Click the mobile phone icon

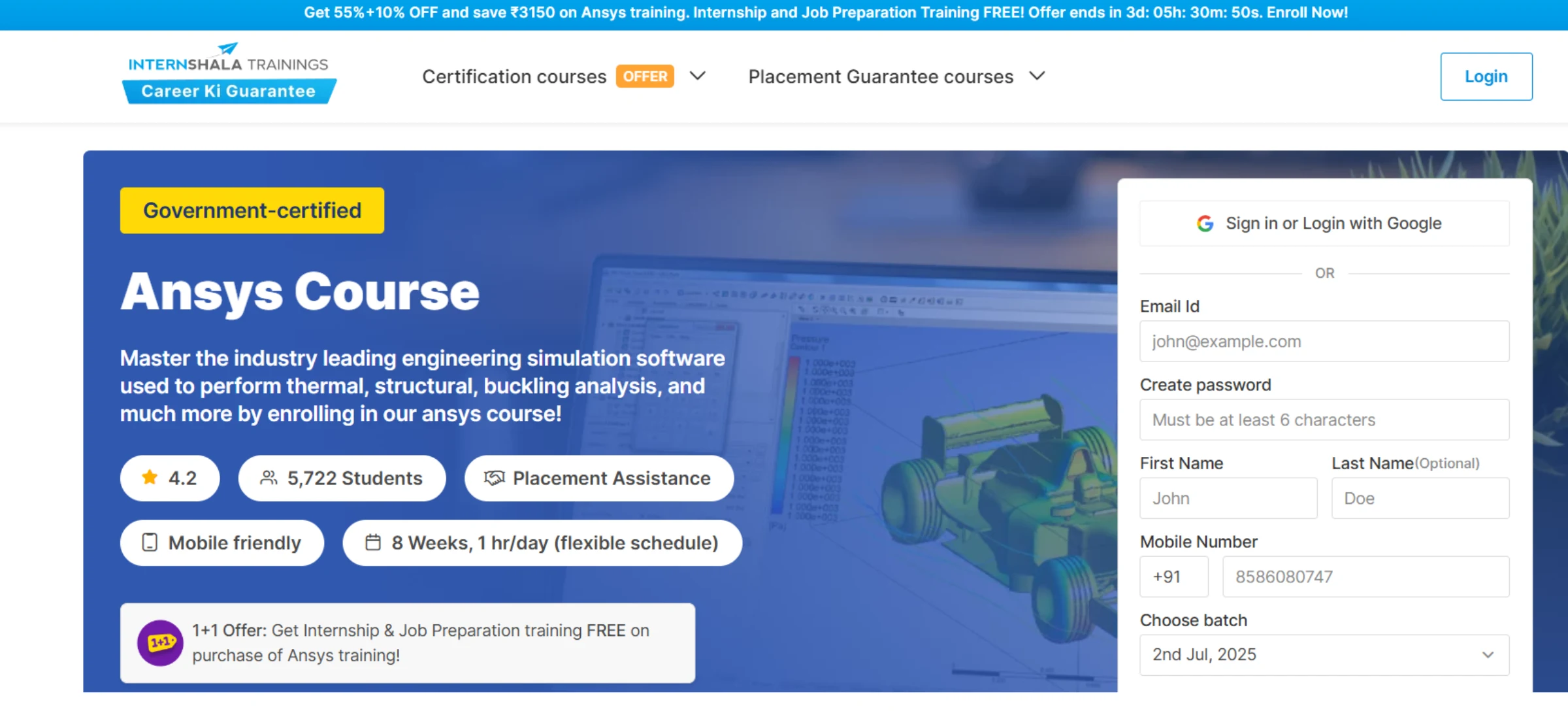150,542
